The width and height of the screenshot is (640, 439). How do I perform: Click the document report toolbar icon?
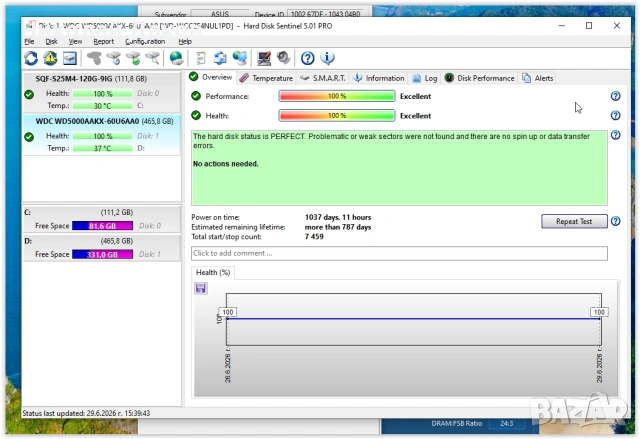coord(200,58)
